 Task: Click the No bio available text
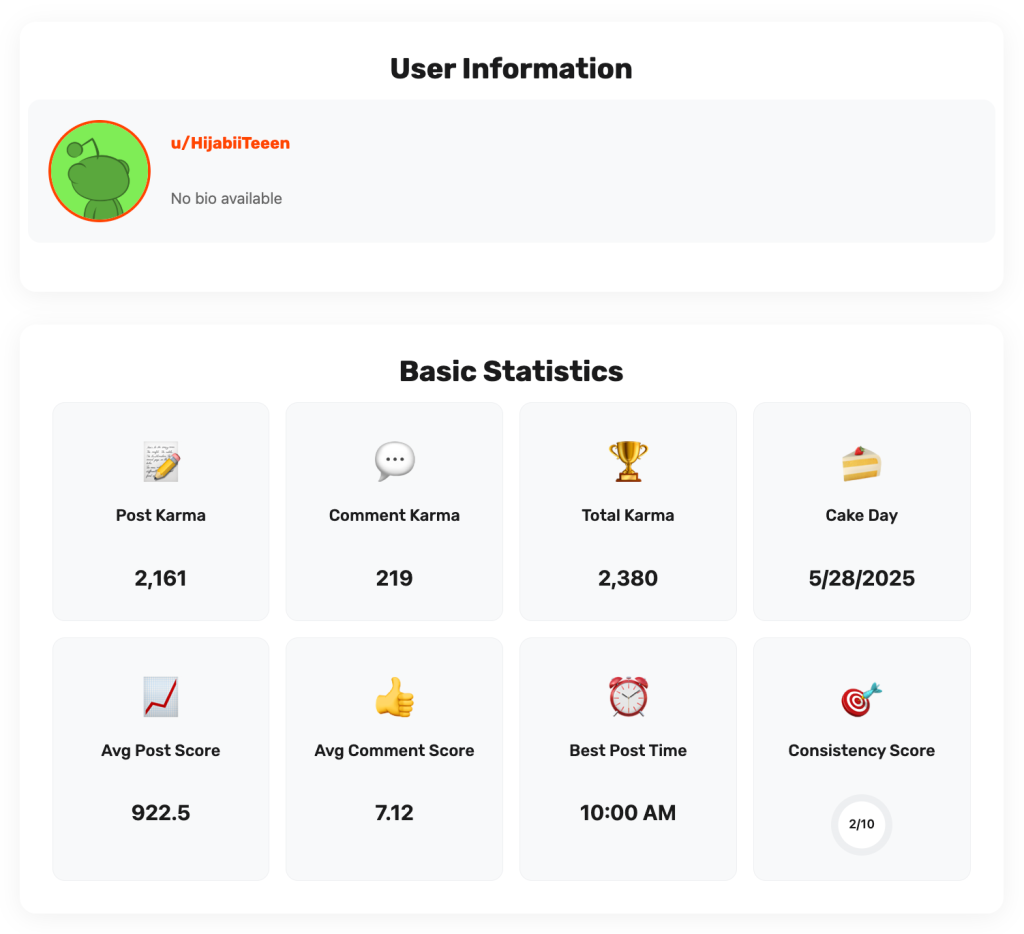point(226,198)
